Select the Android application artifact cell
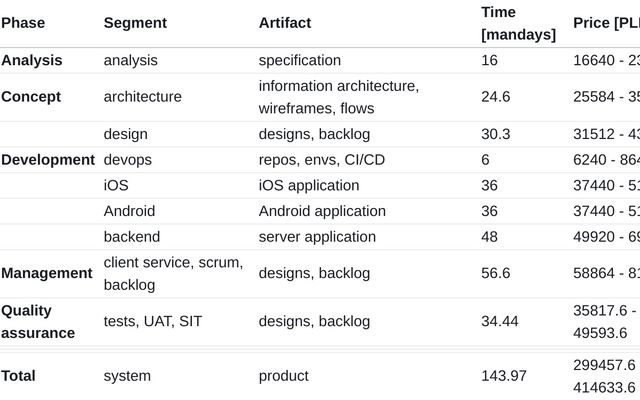The width and height of the screenshot is (640, 400). click(322, 211)
